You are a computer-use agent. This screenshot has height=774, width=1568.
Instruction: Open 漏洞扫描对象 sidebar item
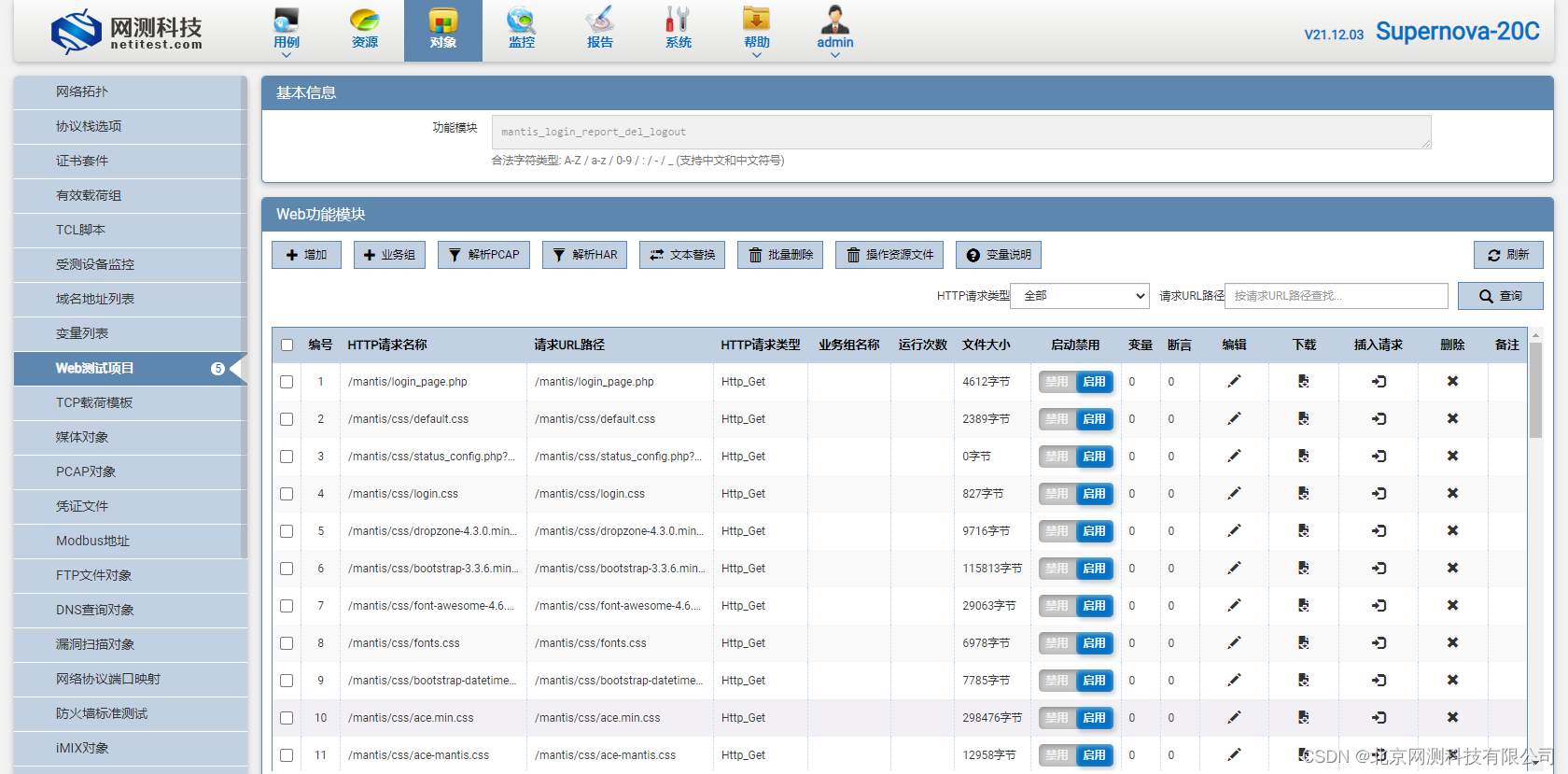[x=131, y=644]
